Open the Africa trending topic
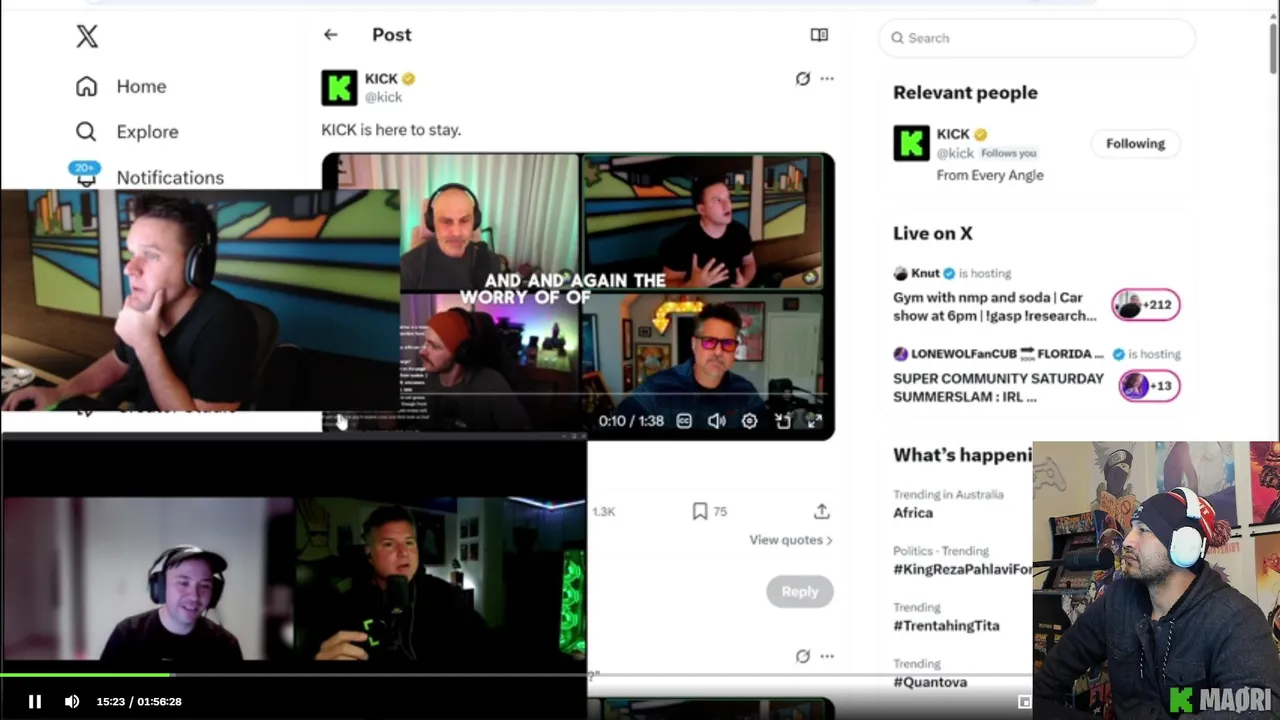The image size is (1280, 720). pyautogui.click(x=913, y=512)
